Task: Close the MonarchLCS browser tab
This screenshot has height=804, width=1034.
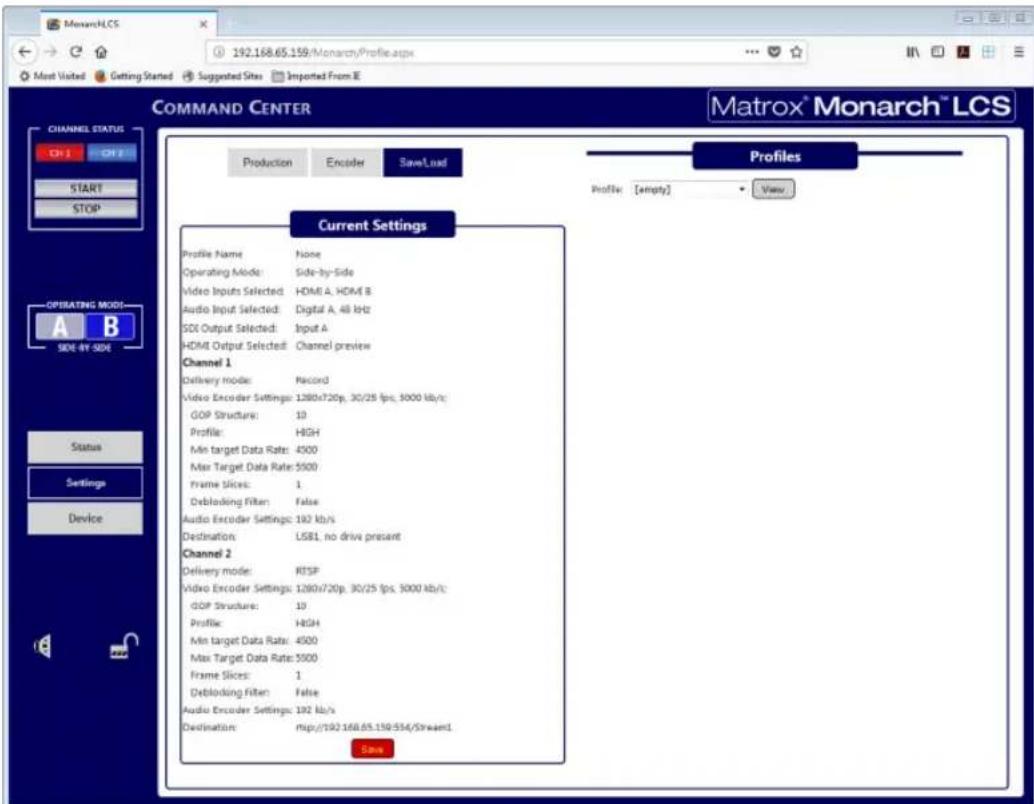Action: [x=203, y=24]
